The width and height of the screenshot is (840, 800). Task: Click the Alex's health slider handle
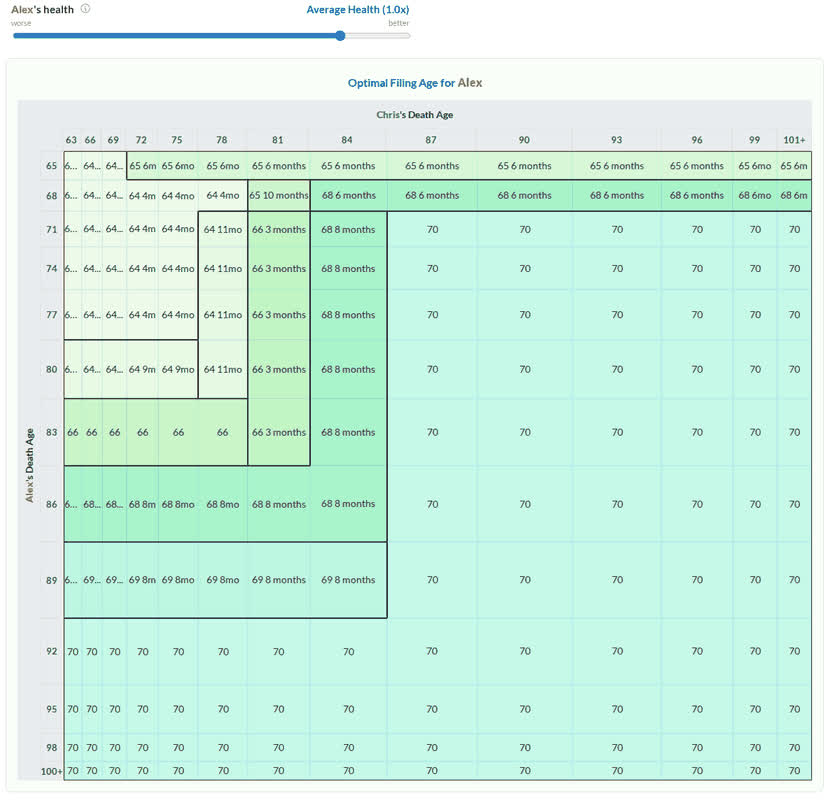(x=340, y=36)
